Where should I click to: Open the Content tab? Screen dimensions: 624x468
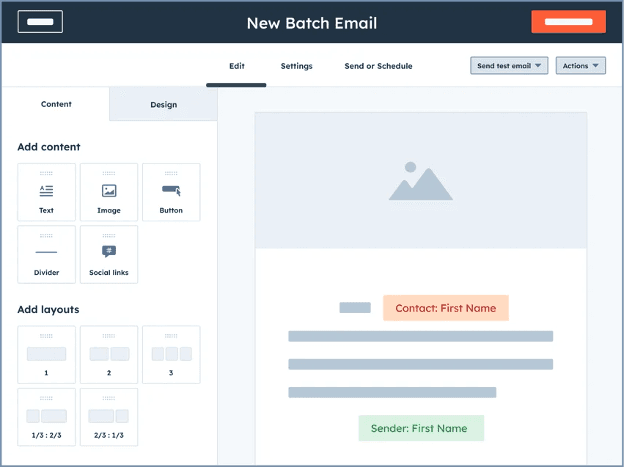[x=56, y=105]
